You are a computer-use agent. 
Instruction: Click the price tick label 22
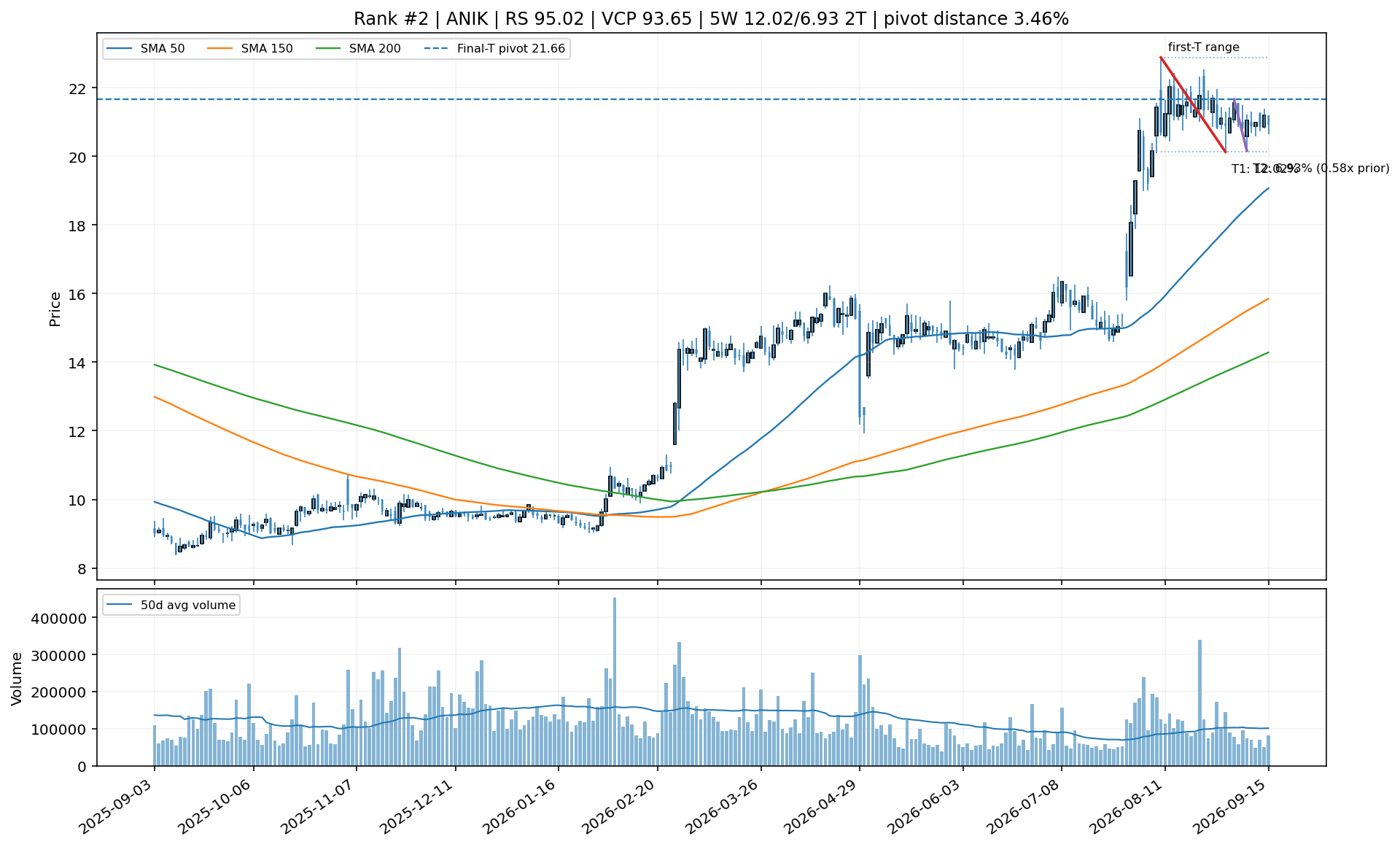pyautogui.click(x=77, y=89)
